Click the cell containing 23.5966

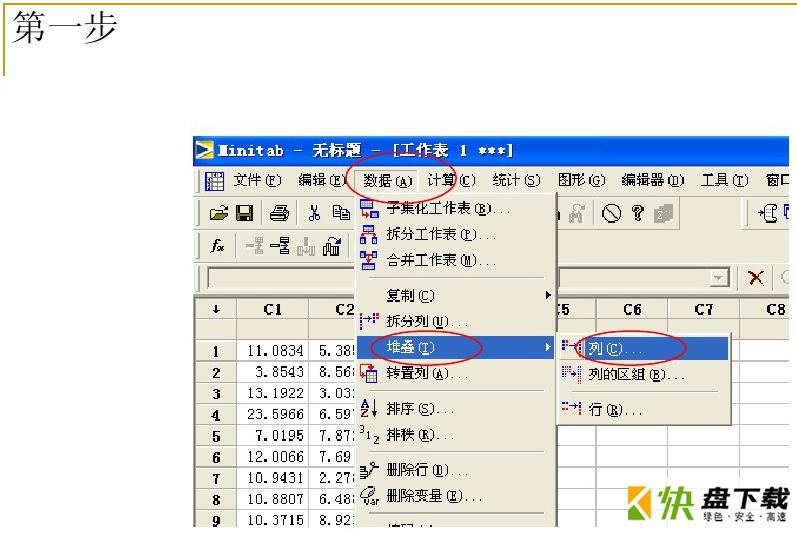coord(272,414)
